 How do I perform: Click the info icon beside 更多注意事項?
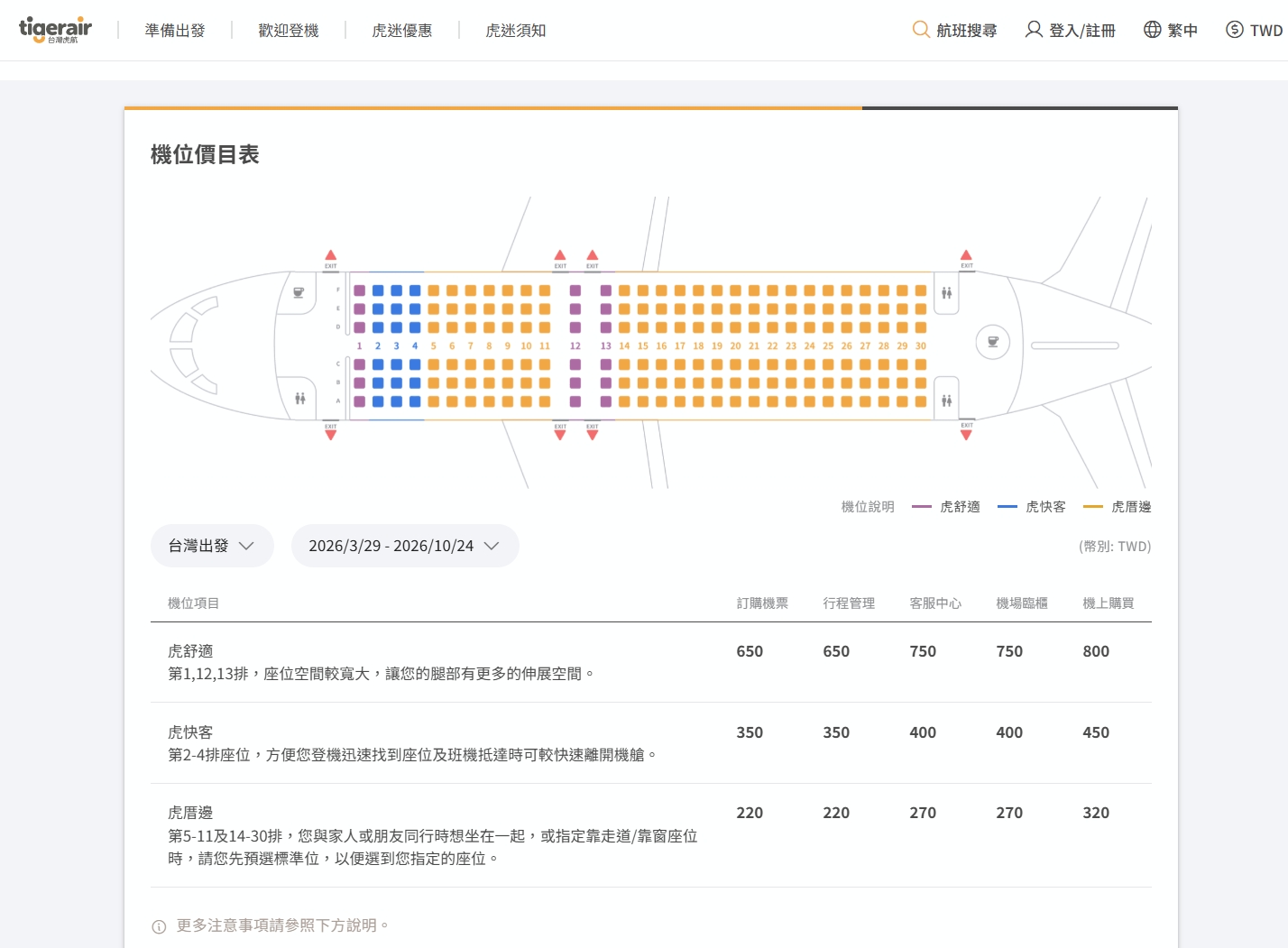159,926
